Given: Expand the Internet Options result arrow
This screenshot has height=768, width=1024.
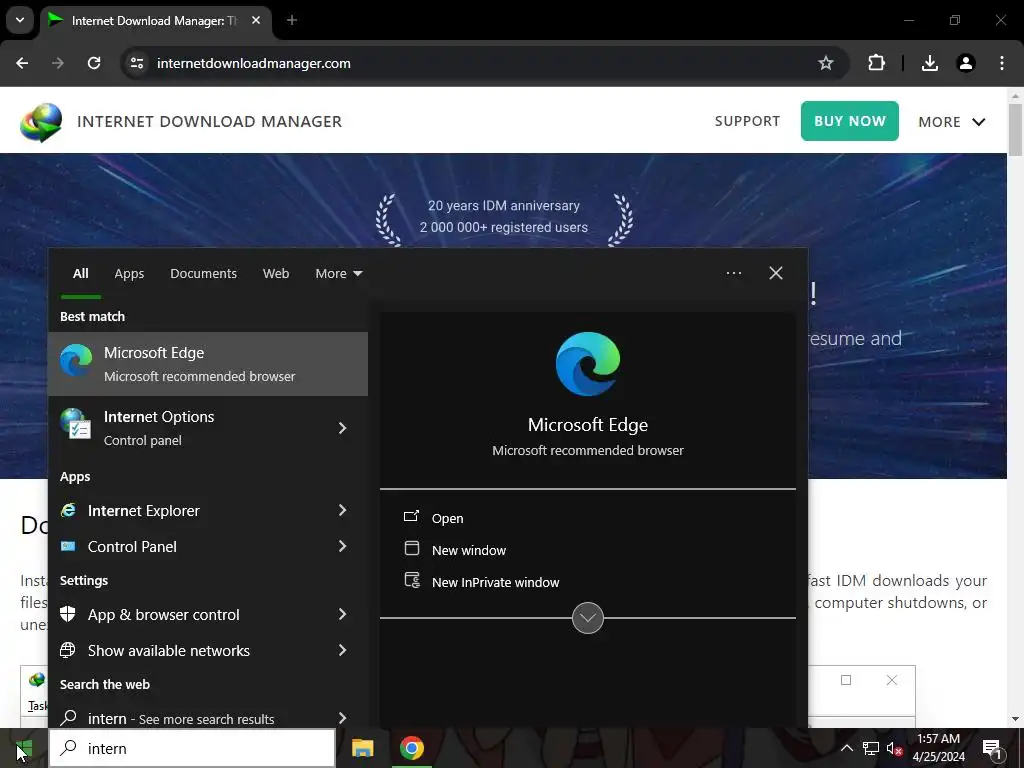Looking at the screenshot, I should coord(342,428).
